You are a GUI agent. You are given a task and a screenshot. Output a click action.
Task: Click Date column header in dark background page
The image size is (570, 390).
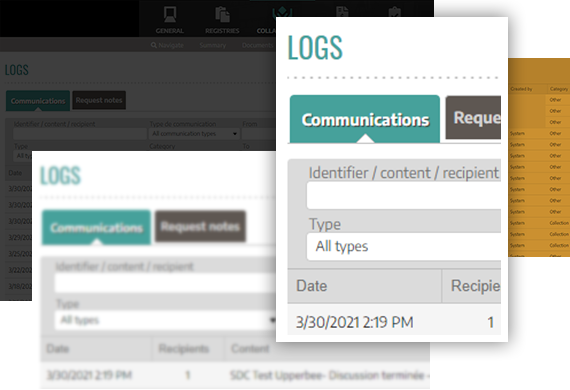15,173
